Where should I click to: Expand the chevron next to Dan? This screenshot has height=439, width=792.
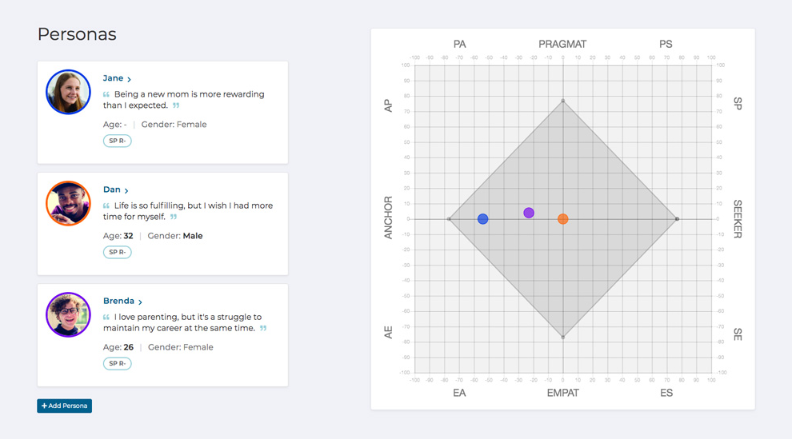[x=127, y=190]
